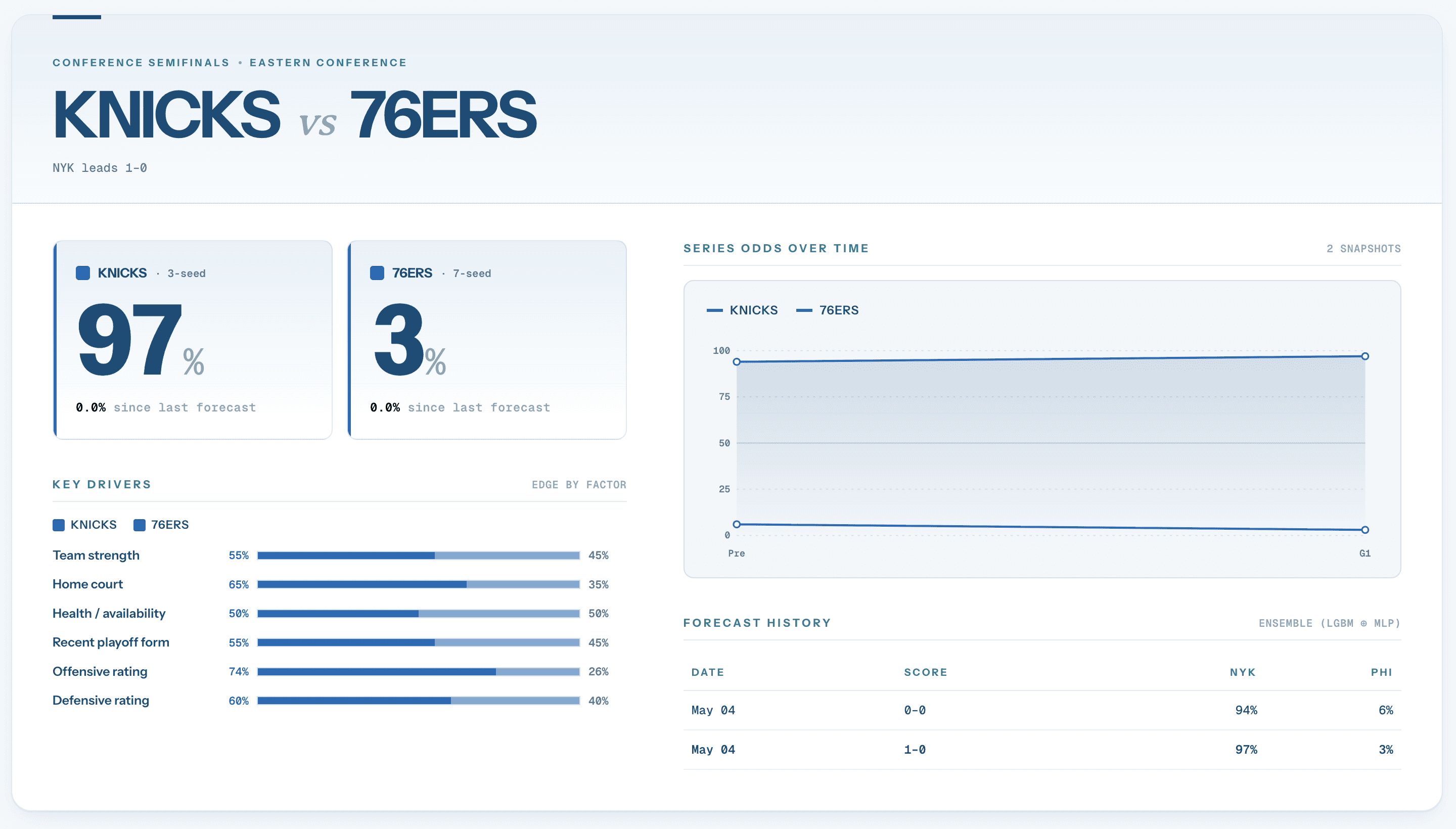The image size is (1456, 829).
Task: Click the 35% Home court value
Action: 599,585
